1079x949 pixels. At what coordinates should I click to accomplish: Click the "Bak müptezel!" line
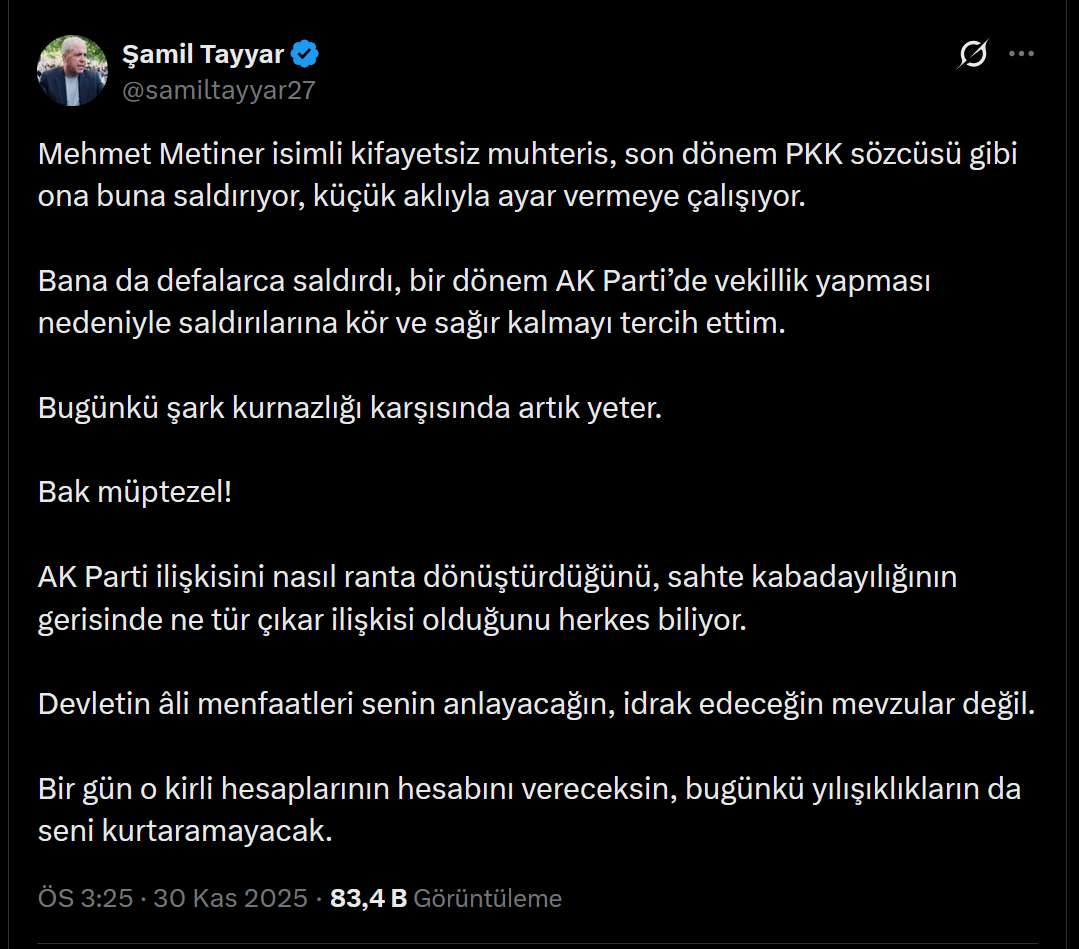(x=134, y=492)
